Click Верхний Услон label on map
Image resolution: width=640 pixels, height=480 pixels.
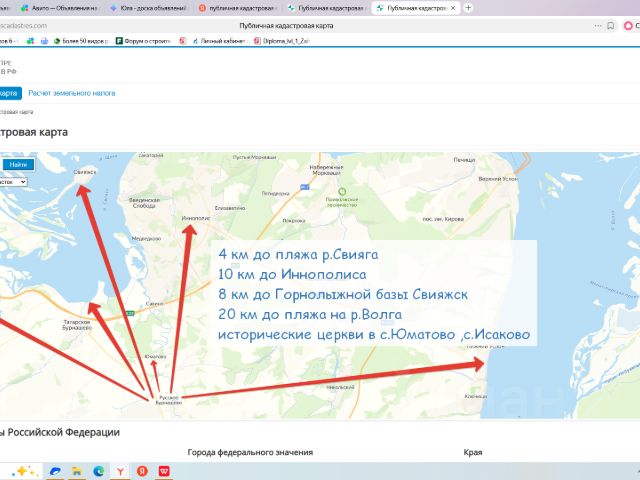[498, 179]
